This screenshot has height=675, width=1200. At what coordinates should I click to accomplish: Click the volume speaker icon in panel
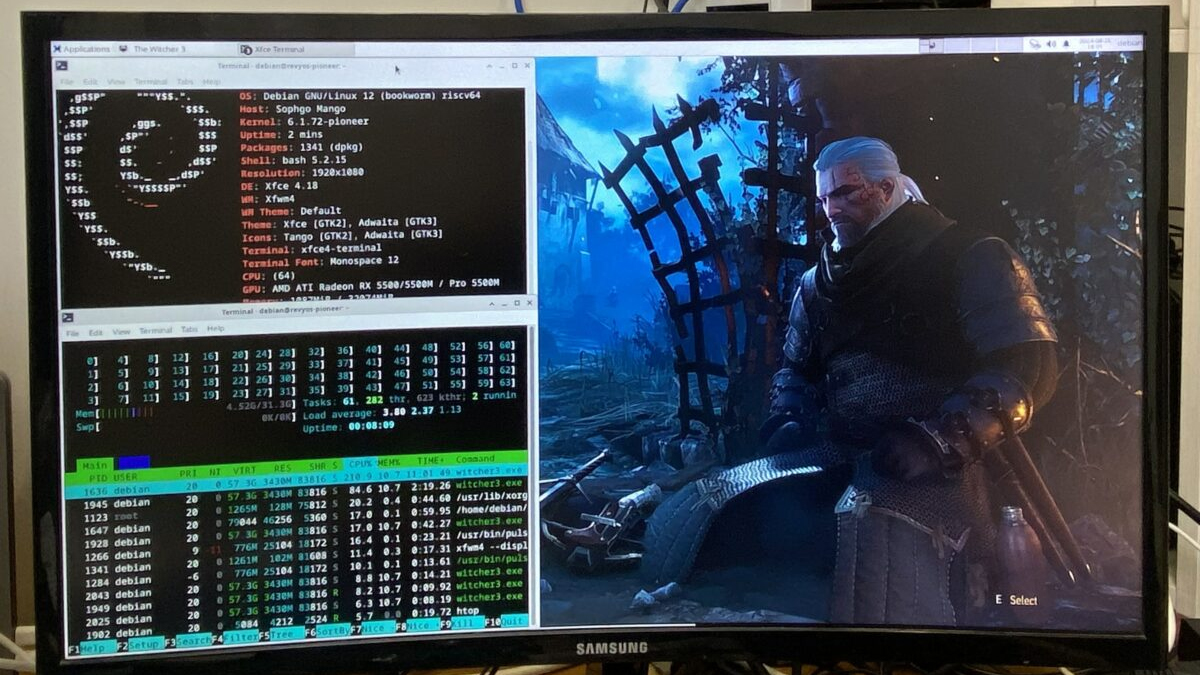[x=1051, y=44]
